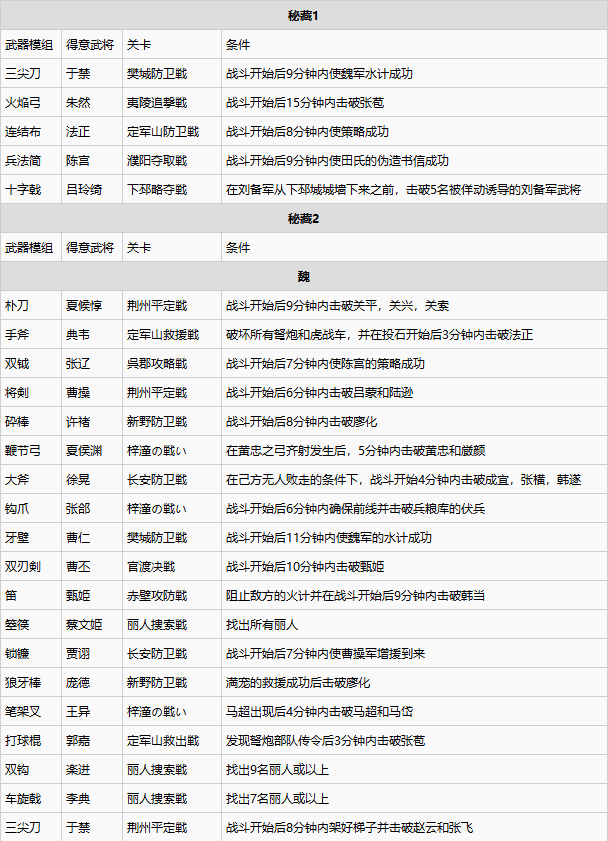Select the '双钺' weapon cell
The image size is (608, 841).
(x=31, y=363)
